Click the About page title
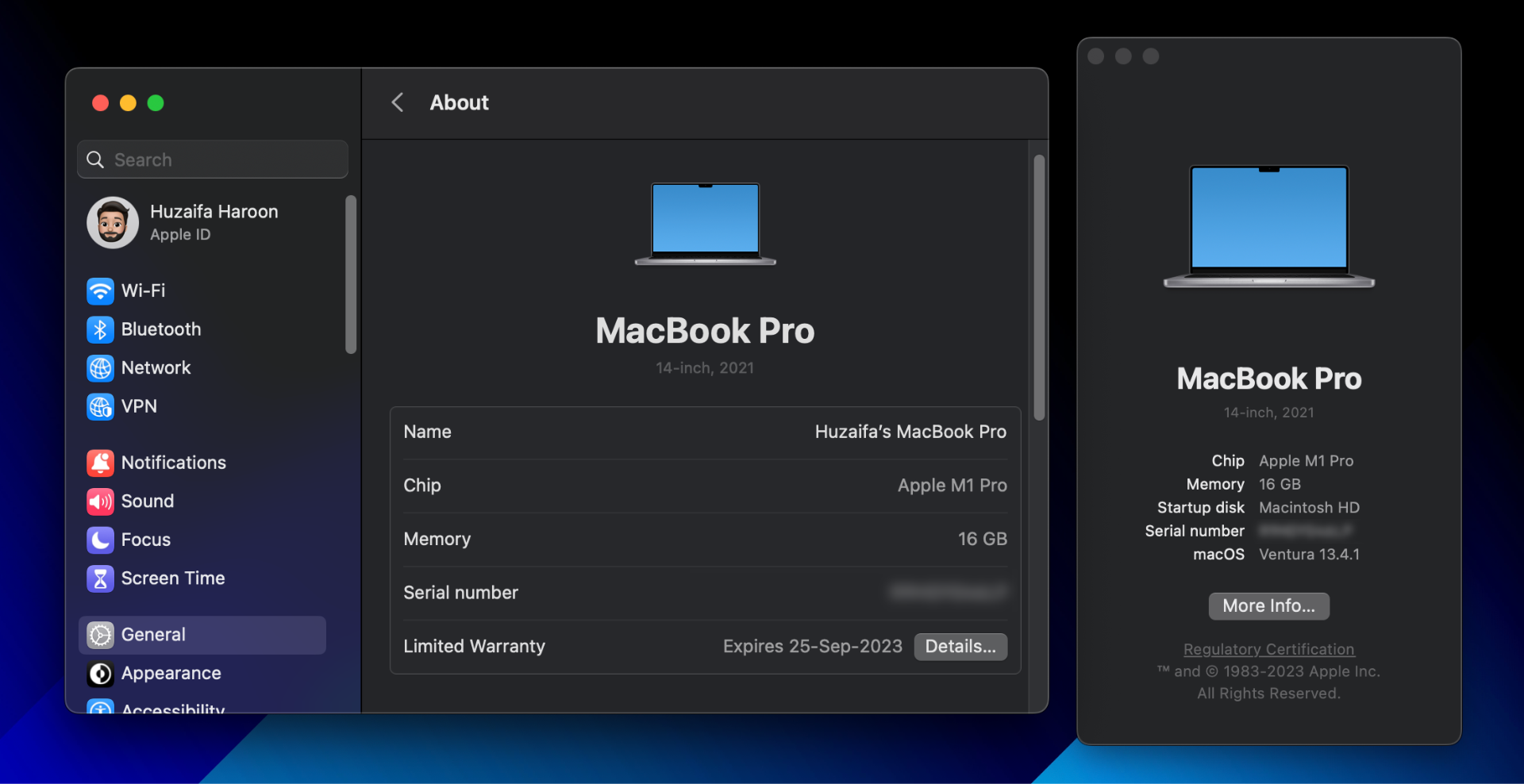 (460, 102)
